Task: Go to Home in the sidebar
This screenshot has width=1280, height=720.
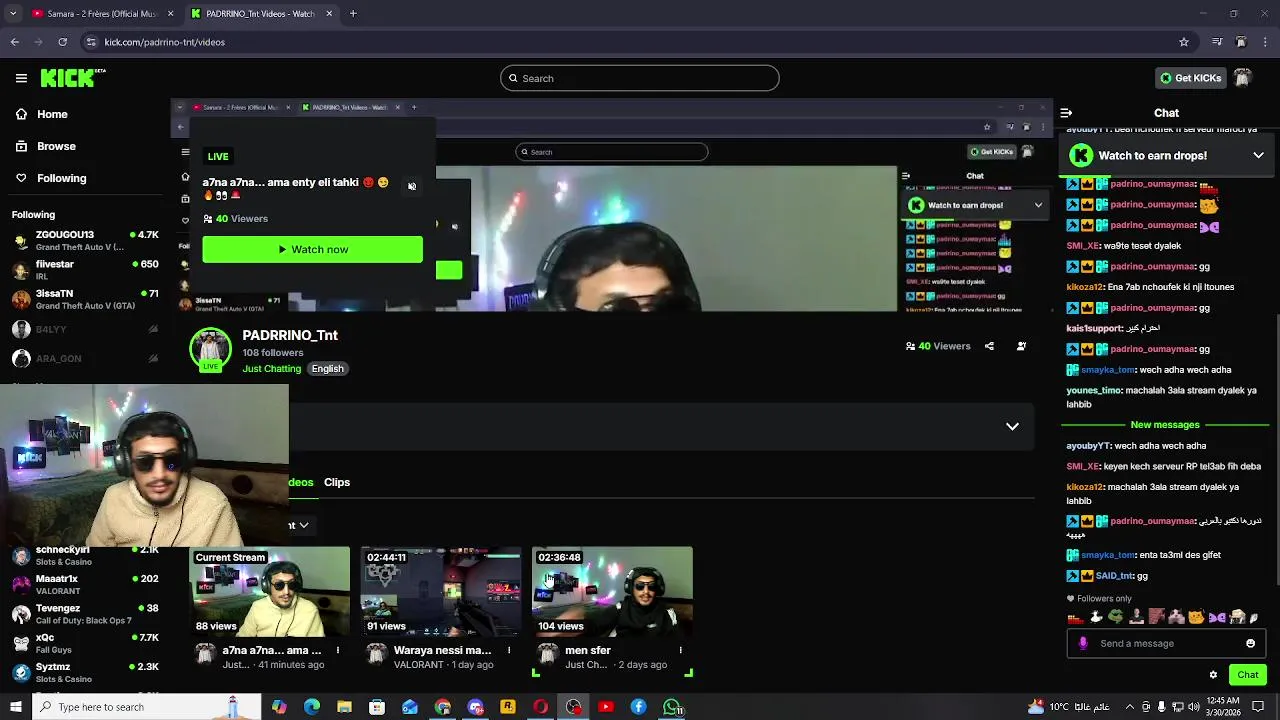Action: click(x=42, y=114)
